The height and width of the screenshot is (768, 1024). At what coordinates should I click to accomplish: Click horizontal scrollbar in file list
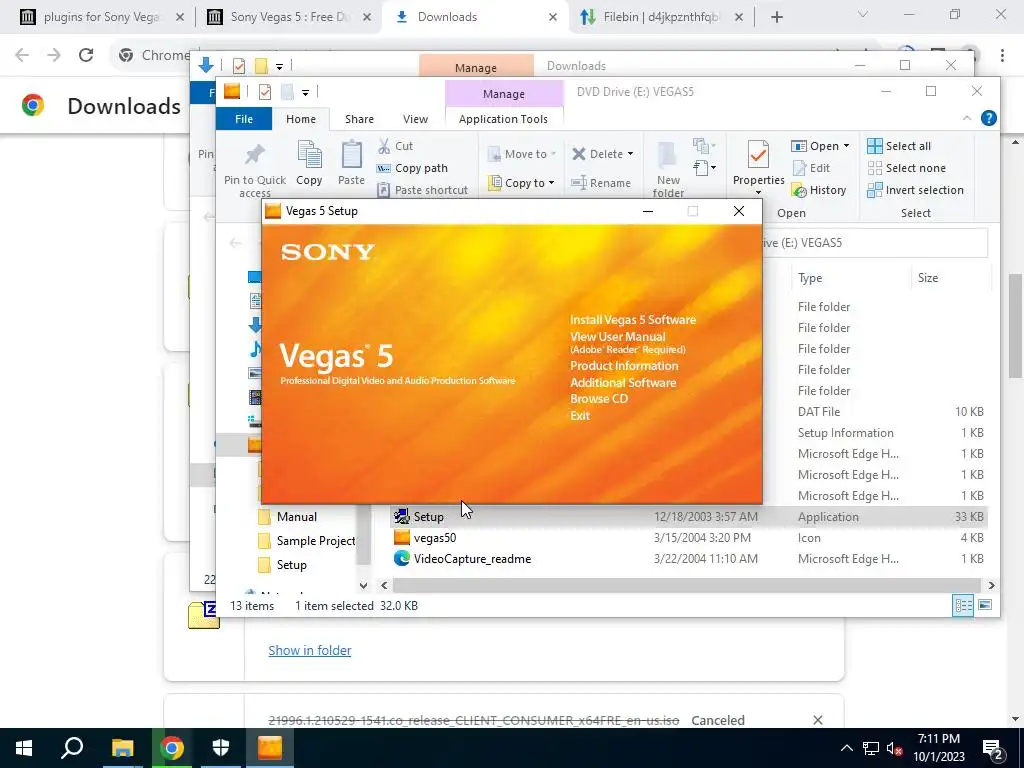[686, 585]
